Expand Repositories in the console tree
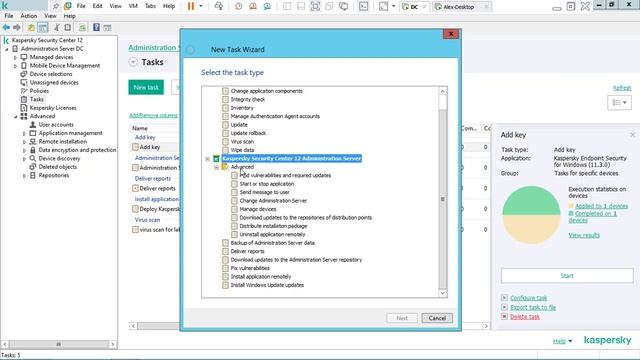 [24, 176]
